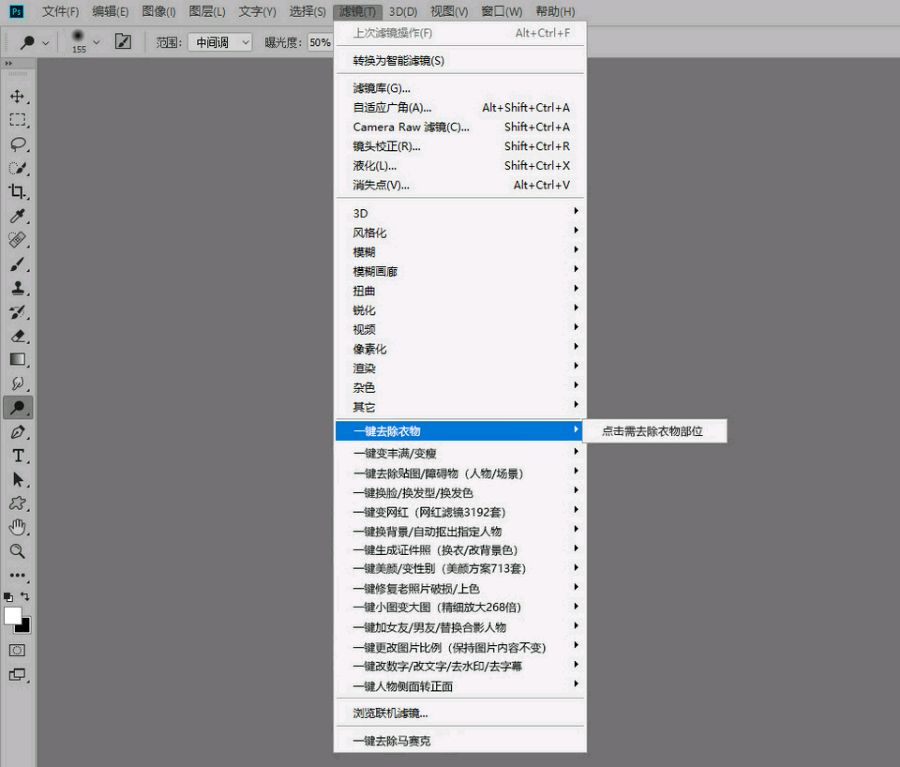Click 一键去除马赛克

pos(460,741)
